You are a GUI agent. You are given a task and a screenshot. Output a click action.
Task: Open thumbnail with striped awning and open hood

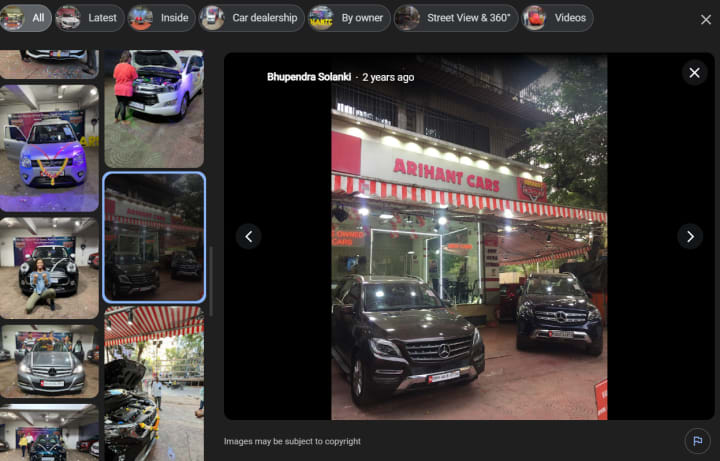(154, 384)
